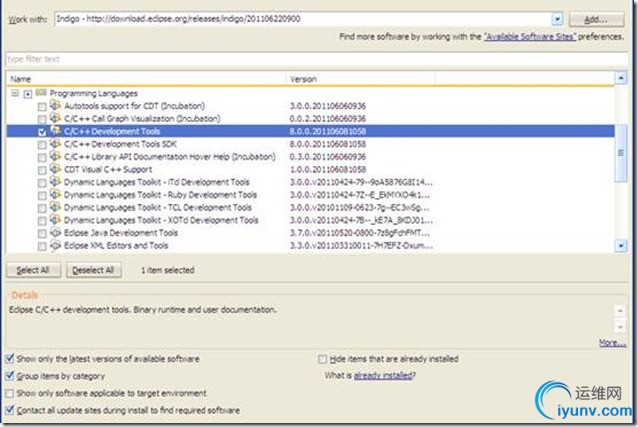Viewport: 638px width, 427px height.
Task: Open the Work with site dropdown arrow
Action: point(557,19)
